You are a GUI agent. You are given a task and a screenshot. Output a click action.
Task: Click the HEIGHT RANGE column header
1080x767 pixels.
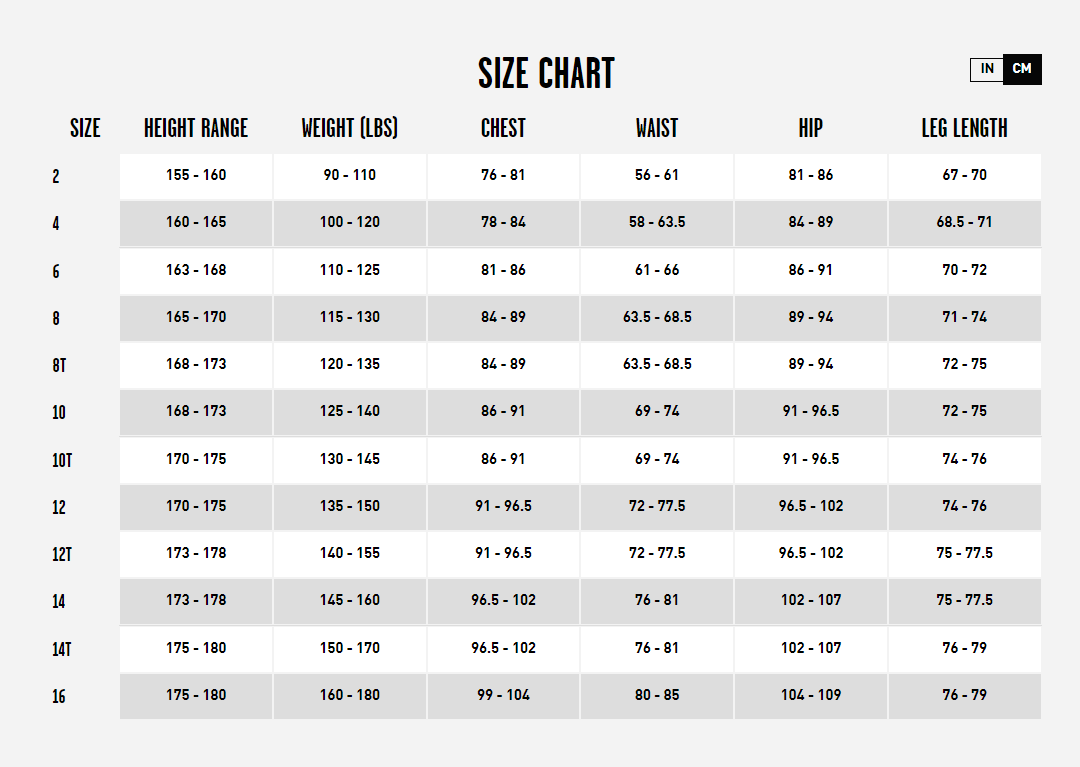[x=196, y=128]
